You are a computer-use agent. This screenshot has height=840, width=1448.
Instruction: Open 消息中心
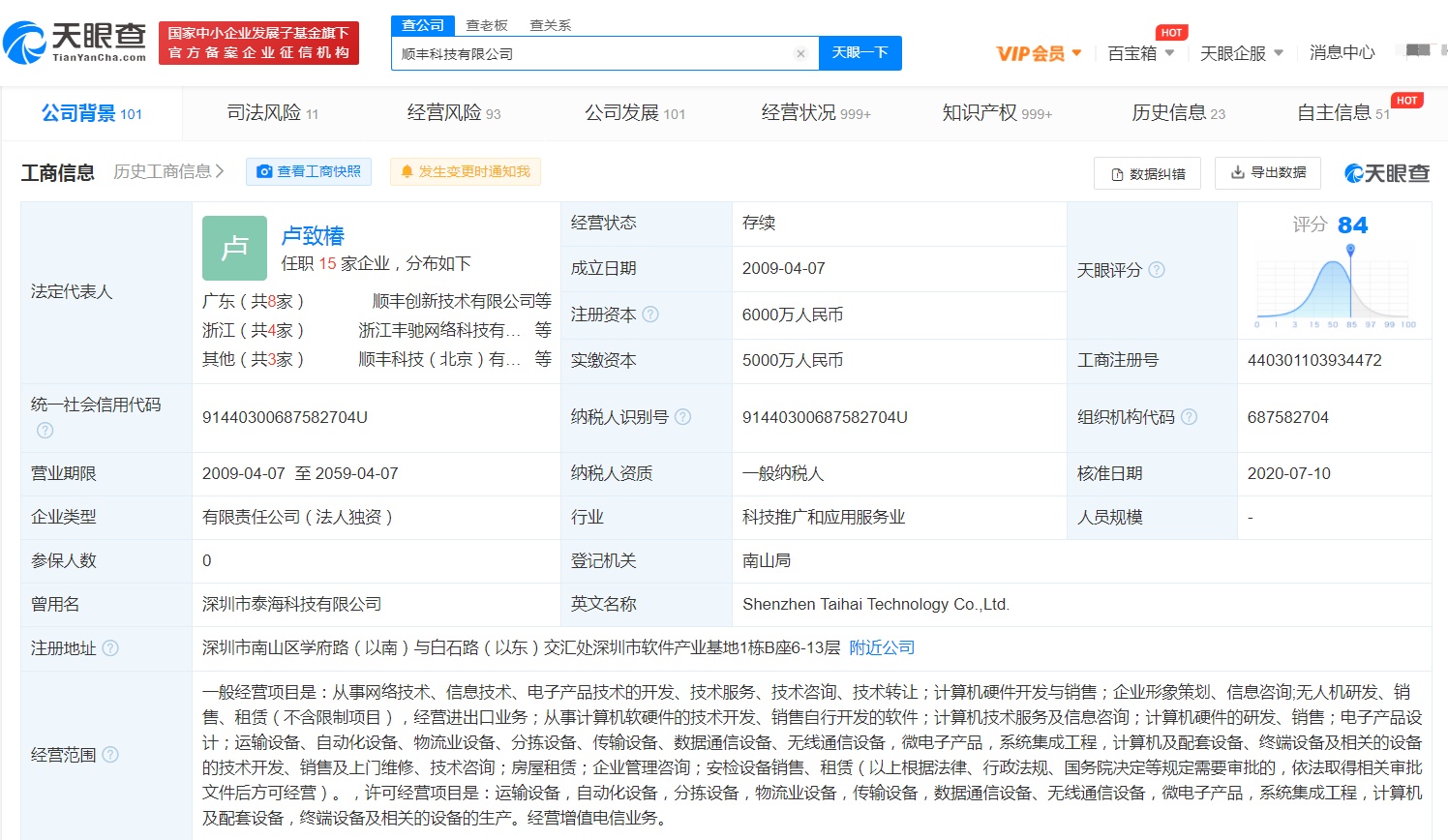click(x=1342, y=53)
